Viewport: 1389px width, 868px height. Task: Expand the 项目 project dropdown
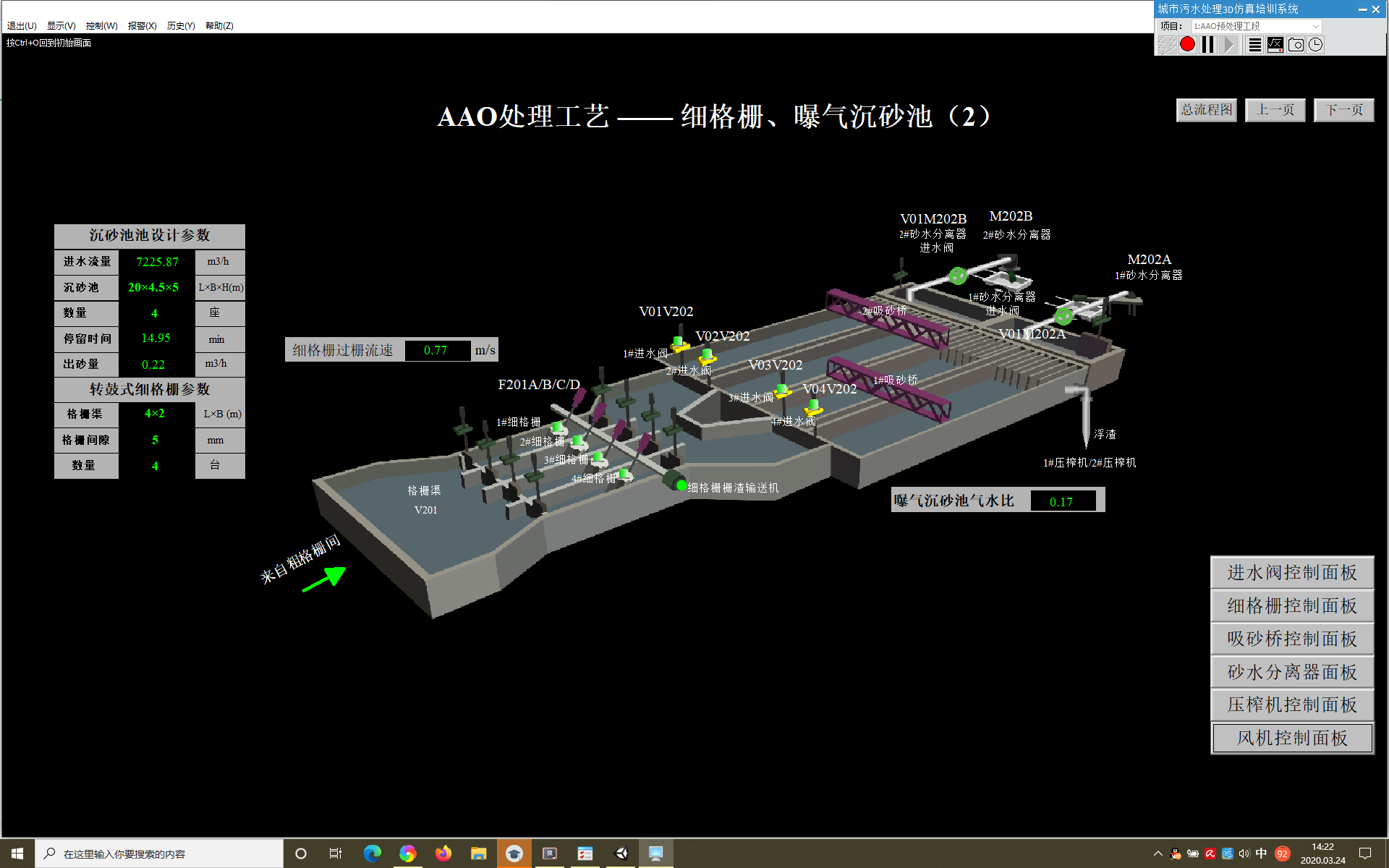1315,26
